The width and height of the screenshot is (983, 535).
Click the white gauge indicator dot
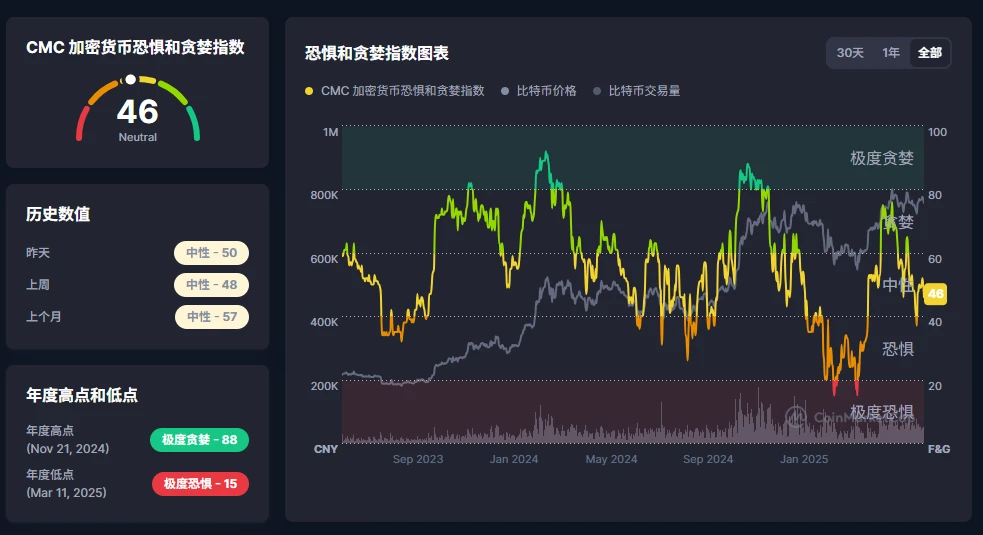coord(130,80)
